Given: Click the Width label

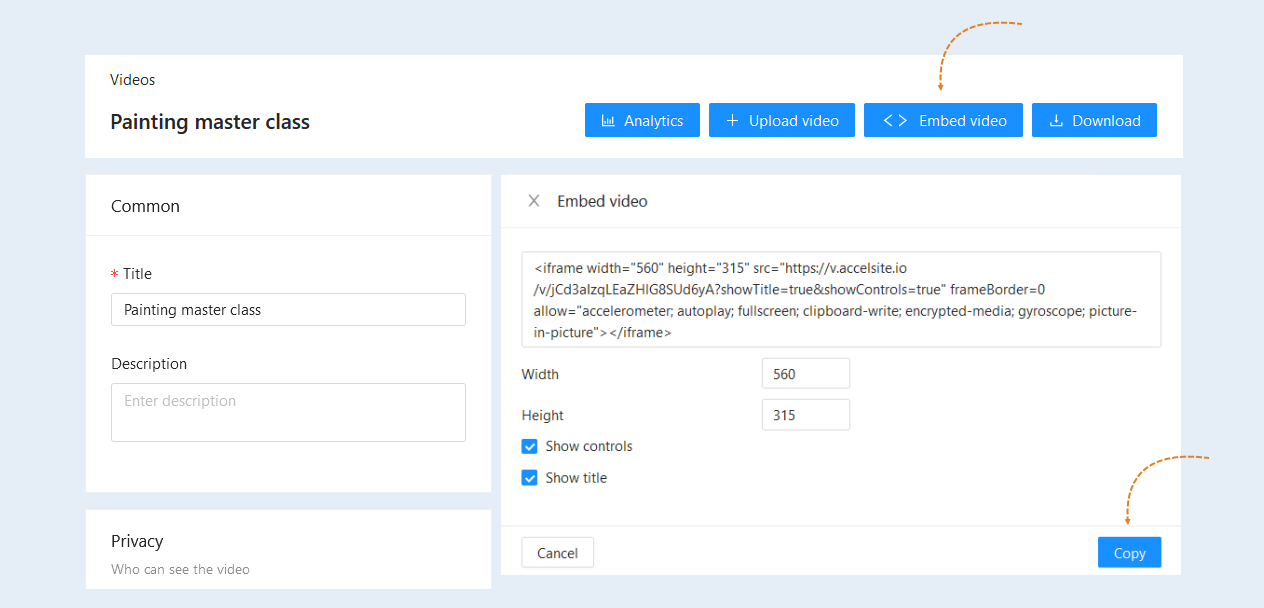Looking at the screenshot, I should [540, 374].
